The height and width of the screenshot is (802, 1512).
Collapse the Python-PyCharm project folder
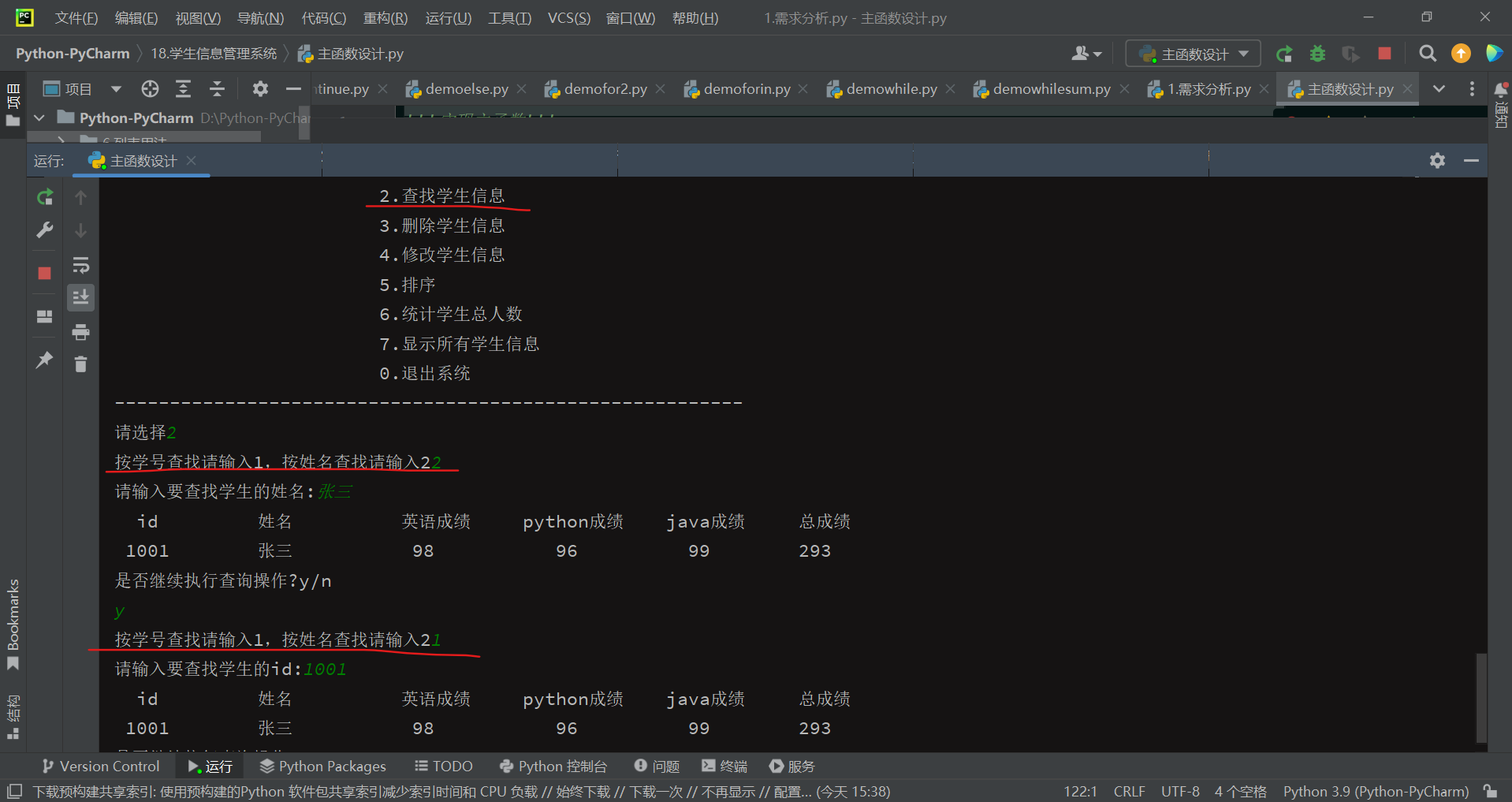coord(39,118)
